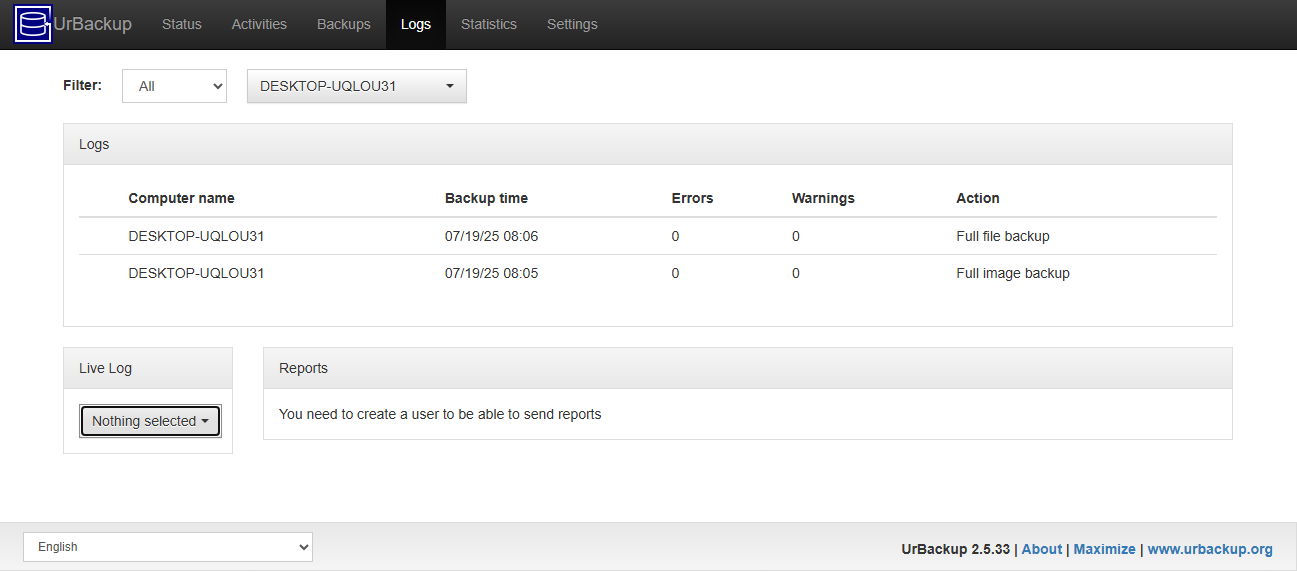Click backup time 07/19/25 08:05
The width and height of the screenshot is (1297, 572).
point(492,273)
